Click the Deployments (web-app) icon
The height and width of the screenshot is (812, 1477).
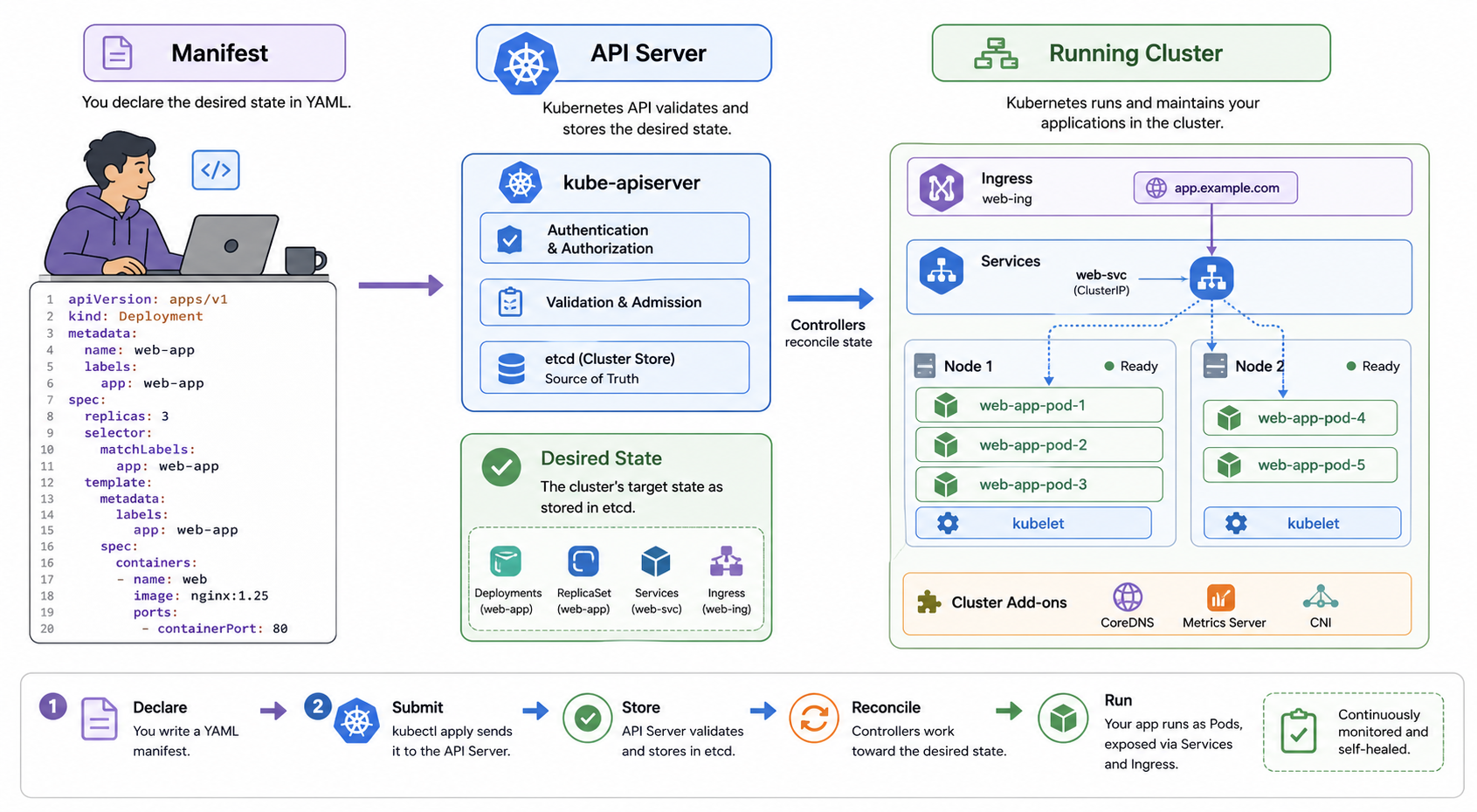coord(506,561)
